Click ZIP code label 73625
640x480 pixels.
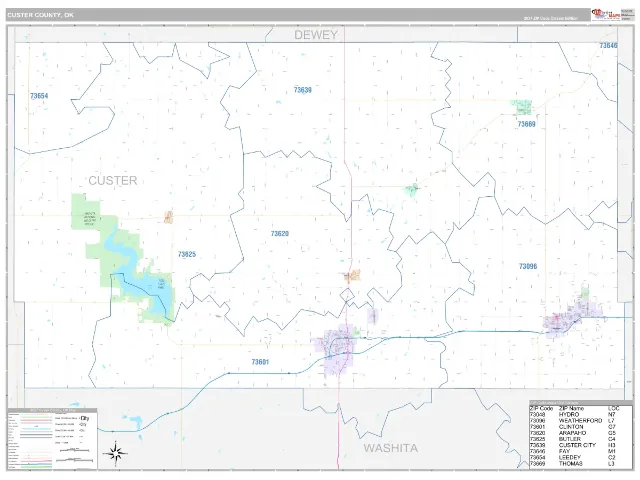pyautogui.click(x=187, y=254)
